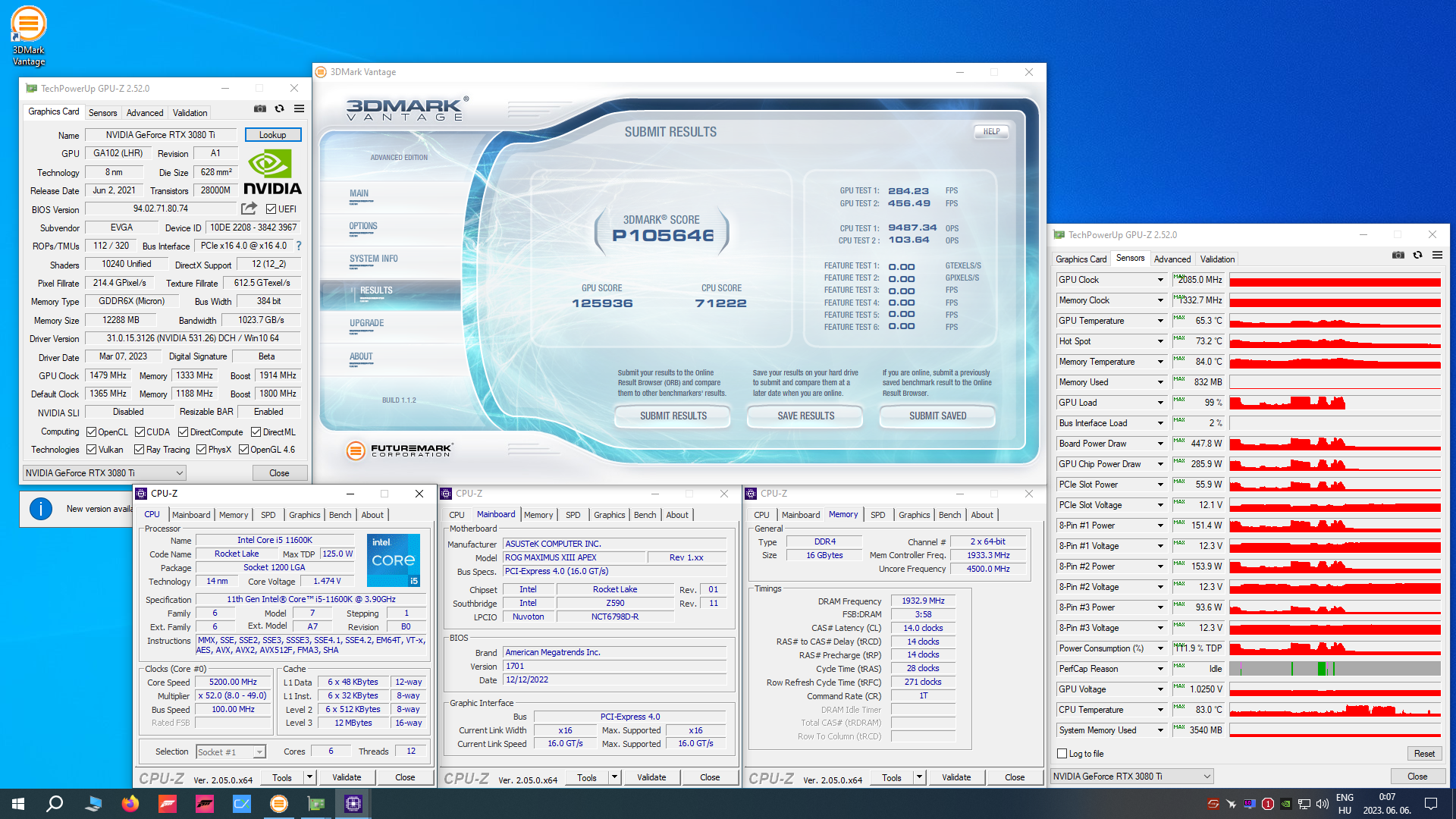Click the GPU-Z screenshot camera icon

pos(260,108)
